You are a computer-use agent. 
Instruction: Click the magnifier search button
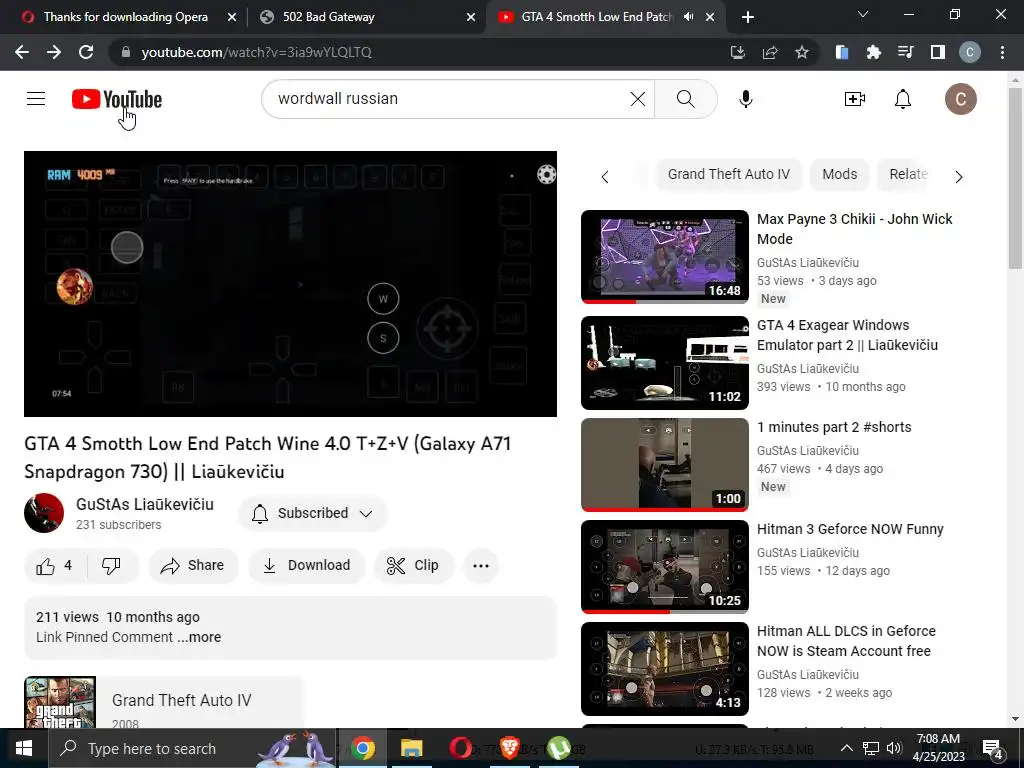point(686,99)
